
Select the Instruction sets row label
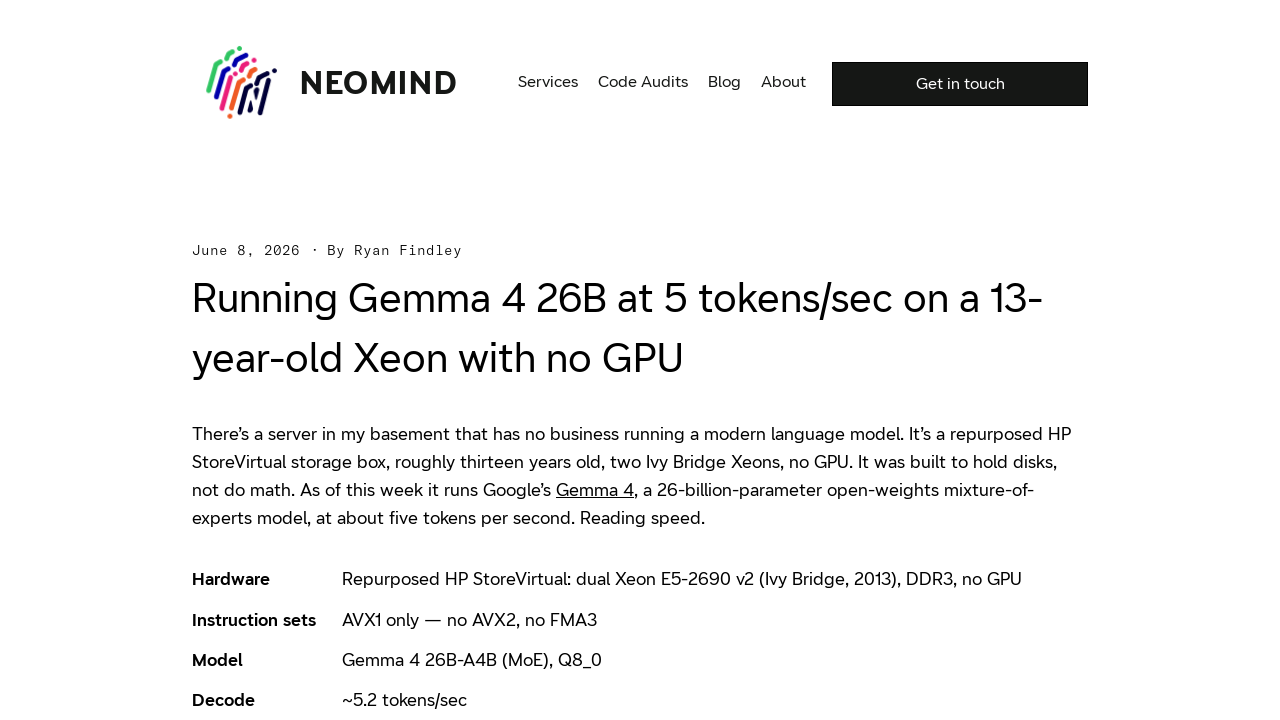click(x=254, y=620)
